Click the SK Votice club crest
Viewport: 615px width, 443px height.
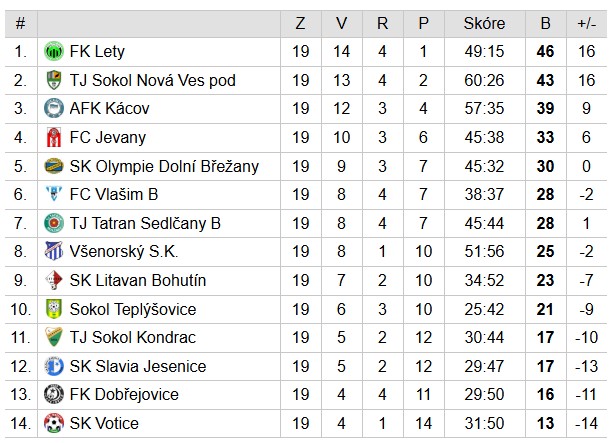tap(54, 424)
